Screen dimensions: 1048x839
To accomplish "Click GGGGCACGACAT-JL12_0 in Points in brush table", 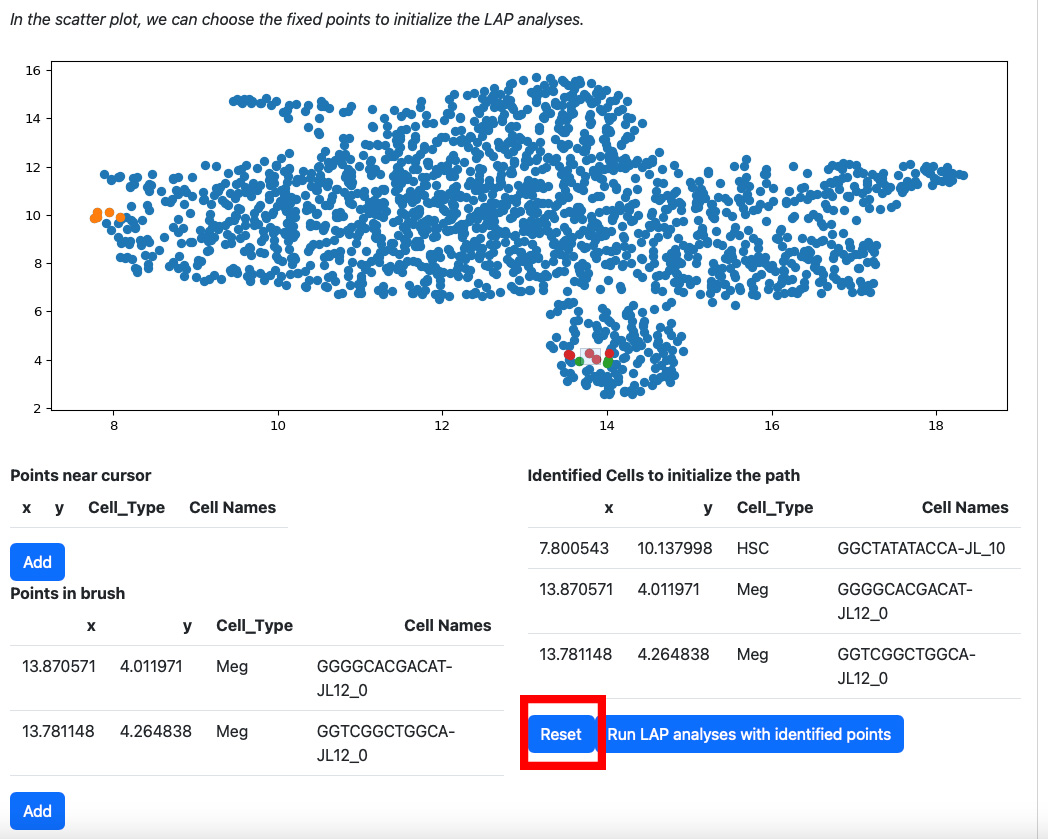I will (x=384, y=678).
